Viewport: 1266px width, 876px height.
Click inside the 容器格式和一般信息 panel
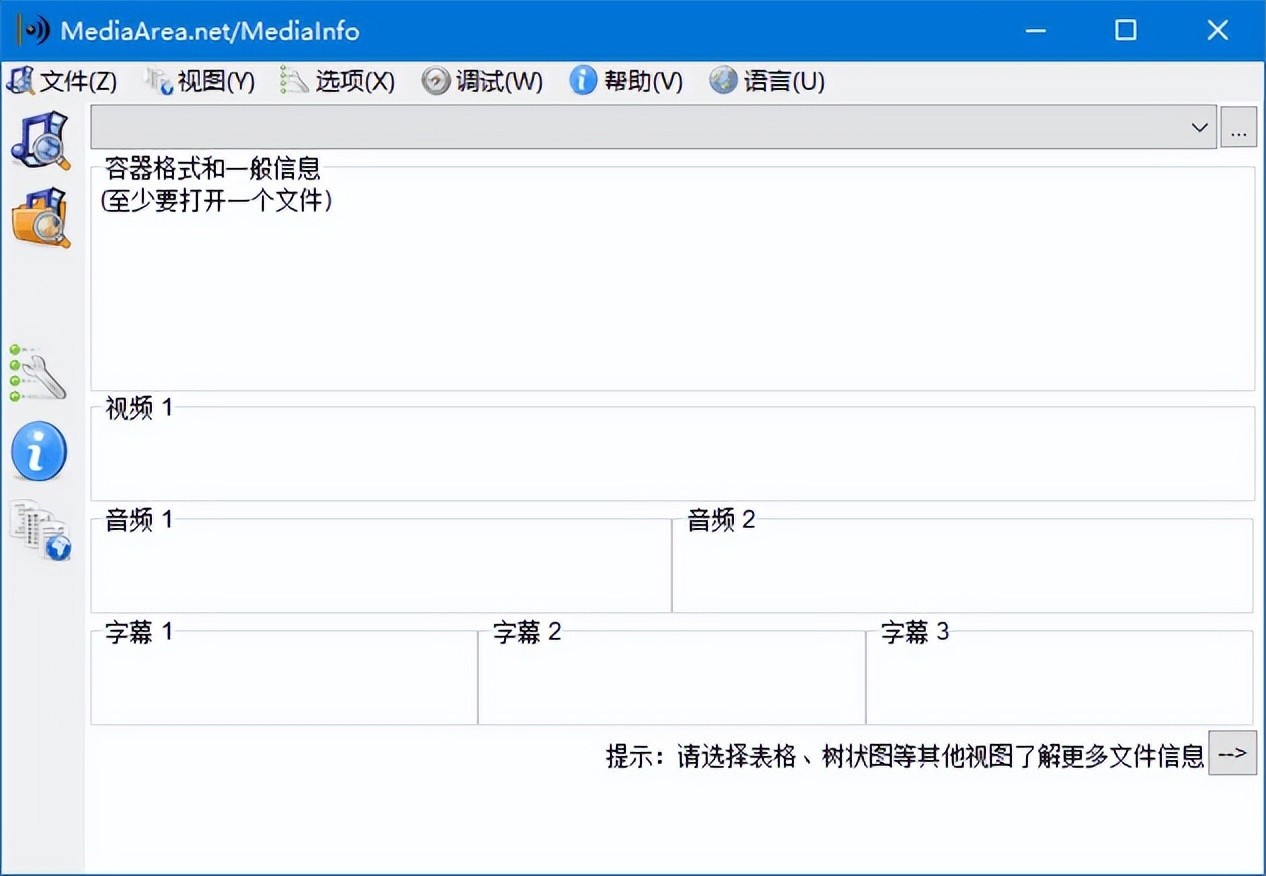click(672, 290)
